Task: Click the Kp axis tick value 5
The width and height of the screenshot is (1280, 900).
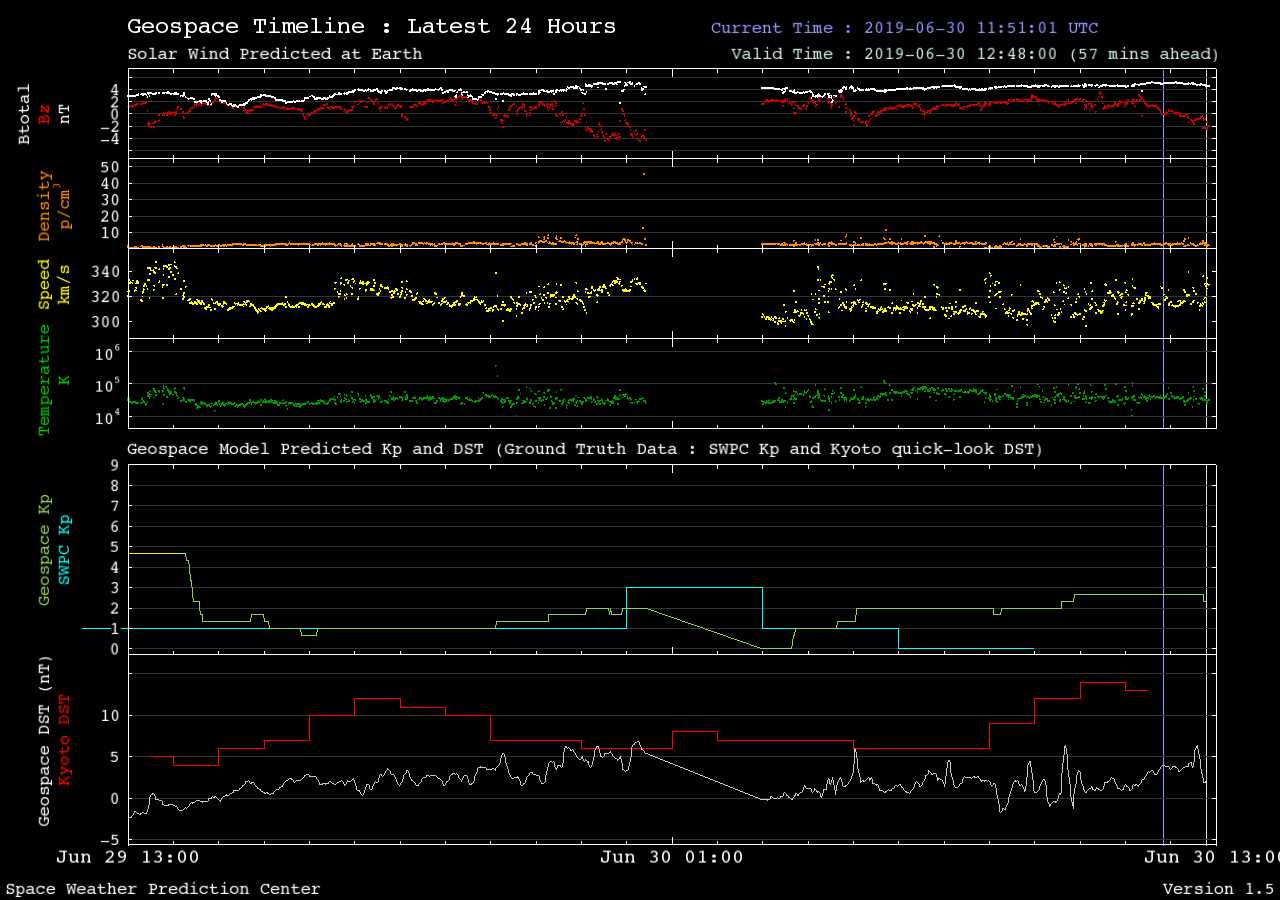Action: (x=115, y=547)
